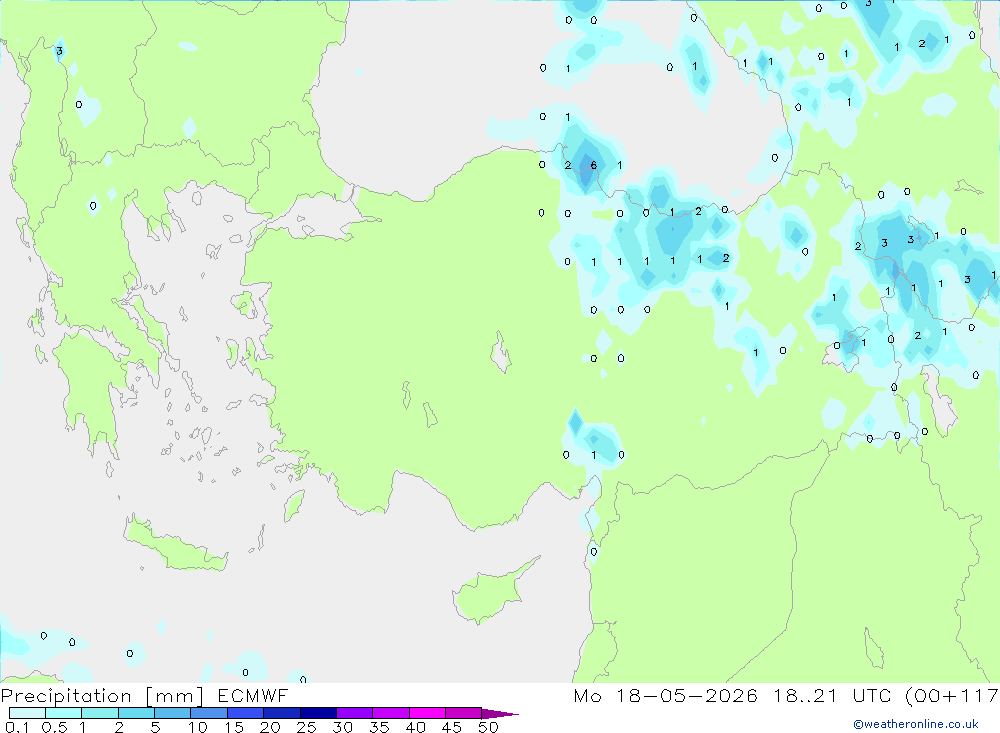Image resolution: width=1000 pixels, height=733 pixels.
Task: Click the '[mm]' unit label
Action: [175, 696]
